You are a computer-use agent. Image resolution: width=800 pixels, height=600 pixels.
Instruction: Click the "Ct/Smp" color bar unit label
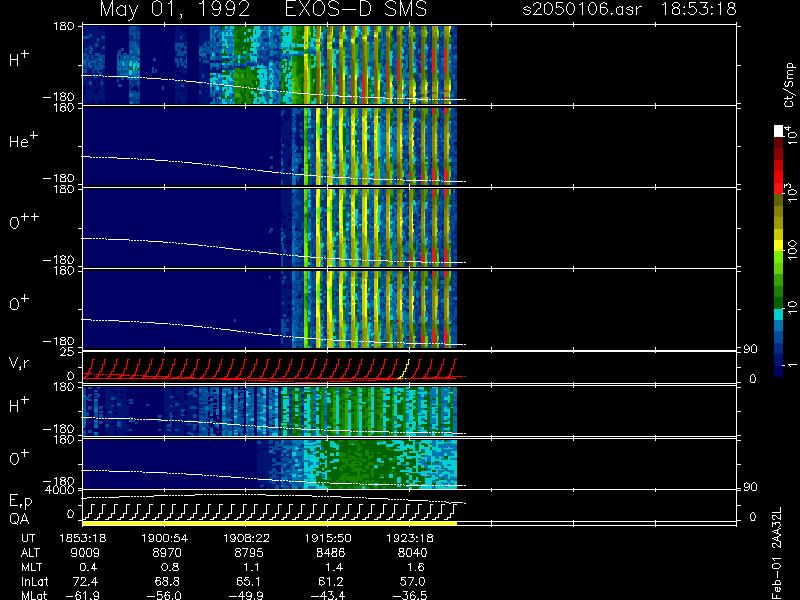click(x=789, y=85)
